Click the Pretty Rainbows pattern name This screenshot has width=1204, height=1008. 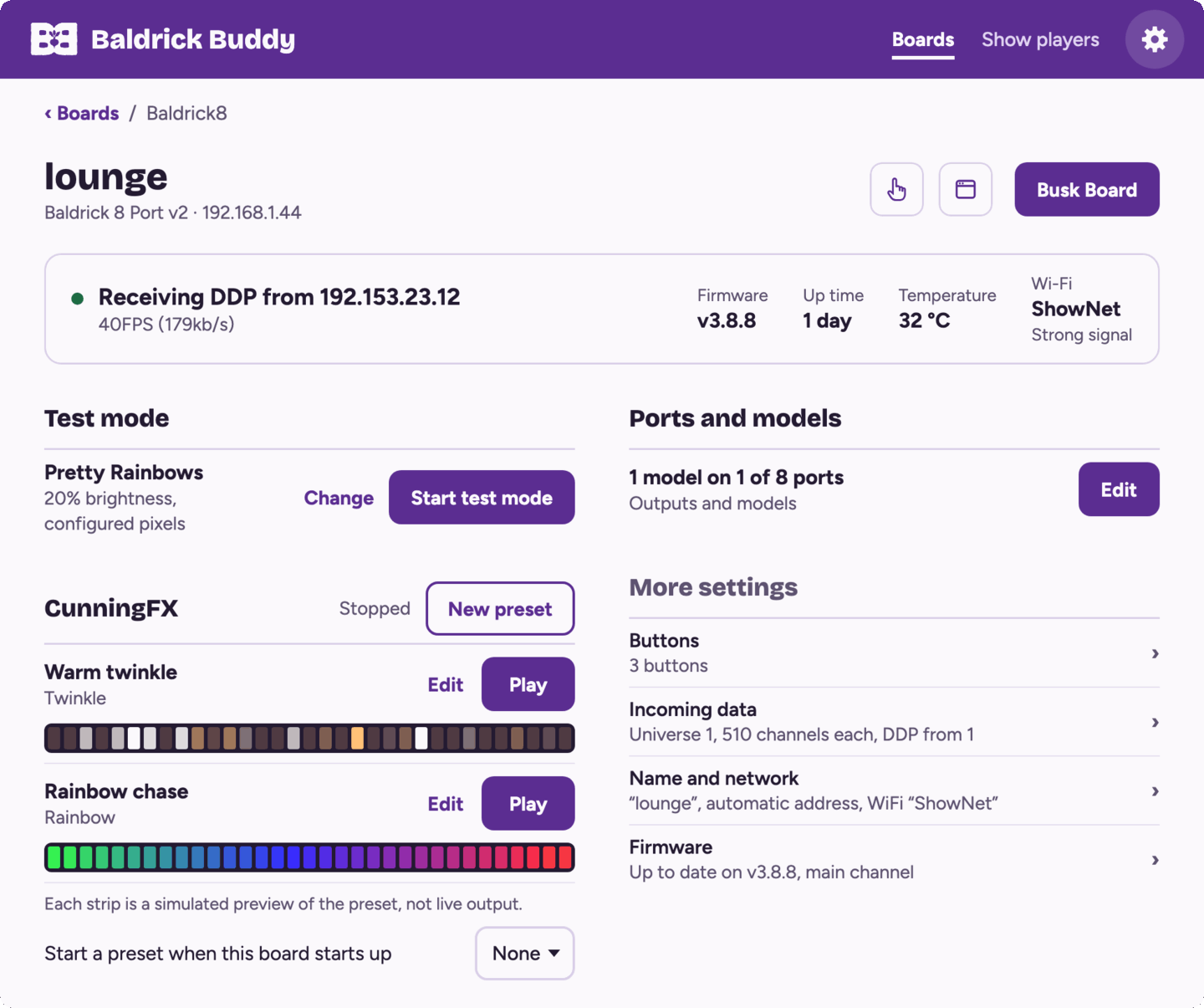[x=124, y=473]
